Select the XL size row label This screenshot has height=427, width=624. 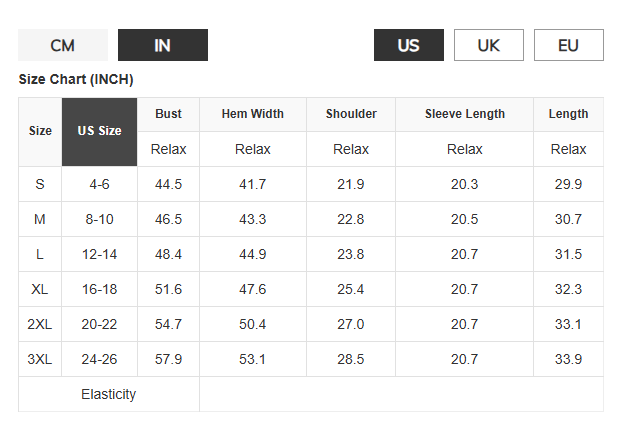coord(40,289)
